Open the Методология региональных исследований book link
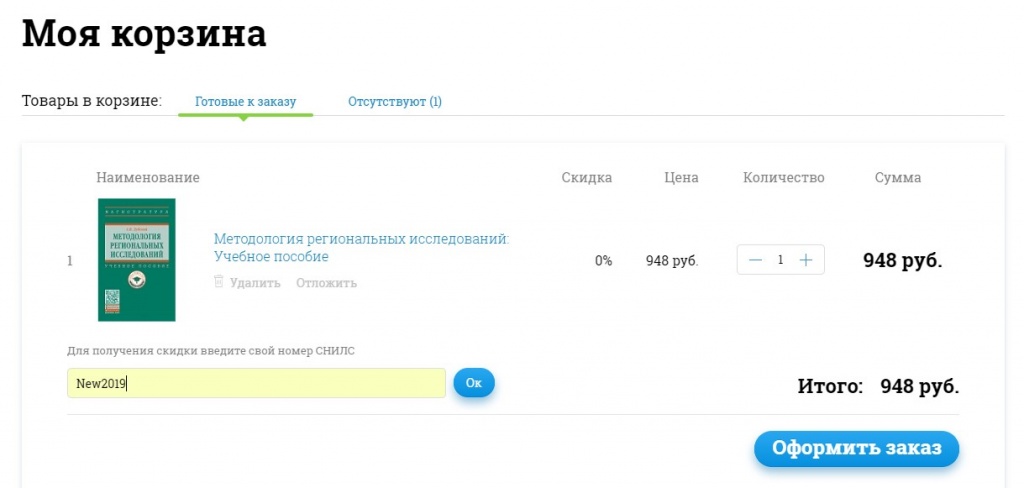 point(361,248)
